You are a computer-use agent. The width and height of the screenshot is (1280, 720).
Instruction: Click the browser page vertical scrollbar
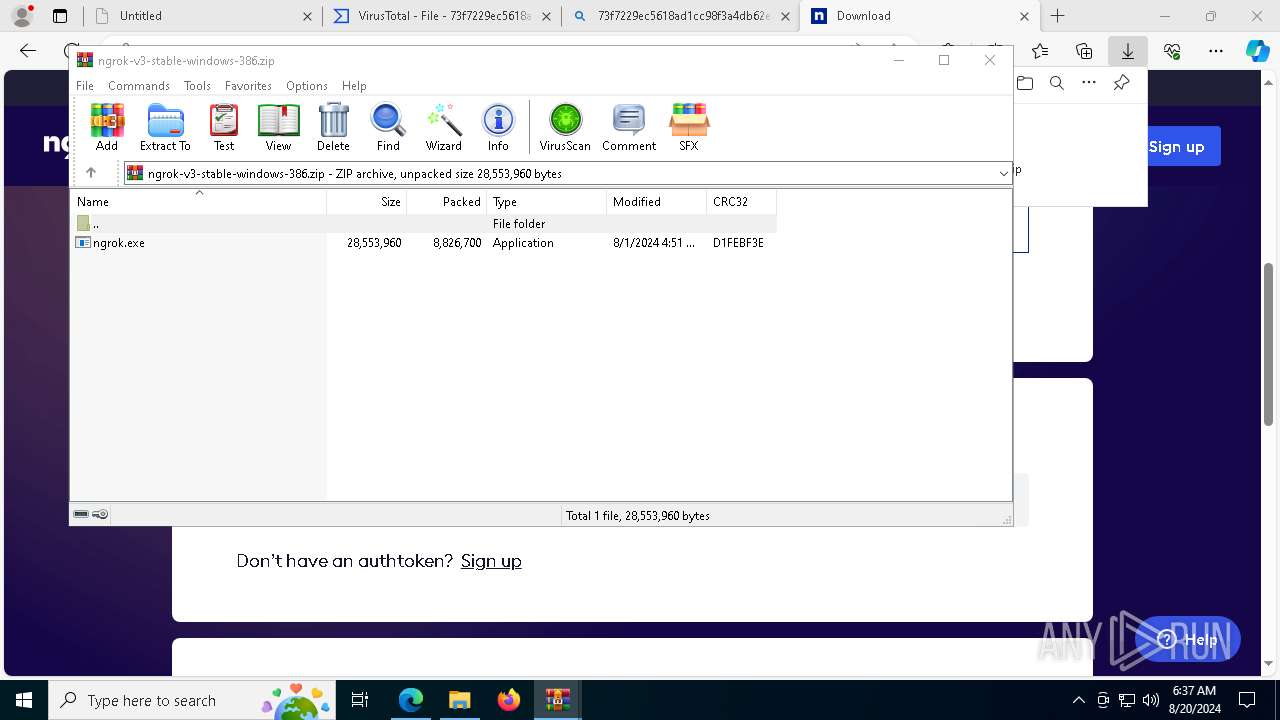1269,344
